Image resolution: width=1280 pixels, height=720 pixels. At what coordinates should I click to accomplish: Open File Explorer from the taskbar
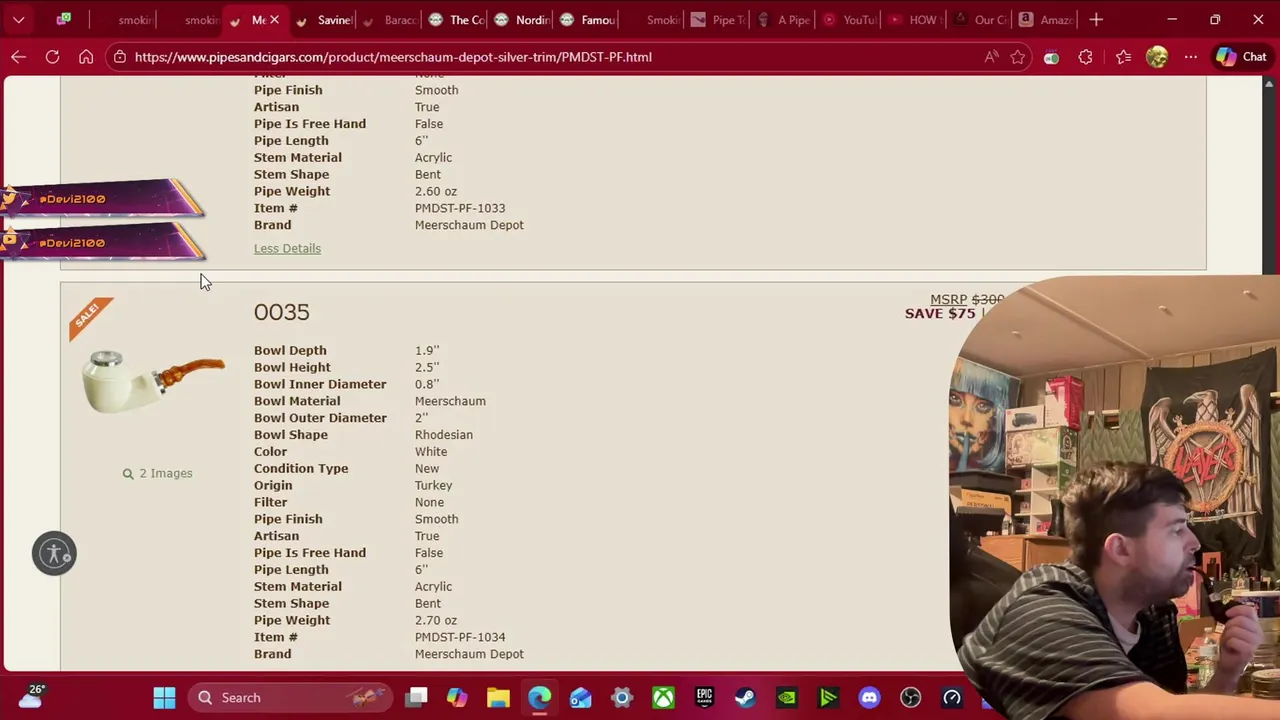498,697
